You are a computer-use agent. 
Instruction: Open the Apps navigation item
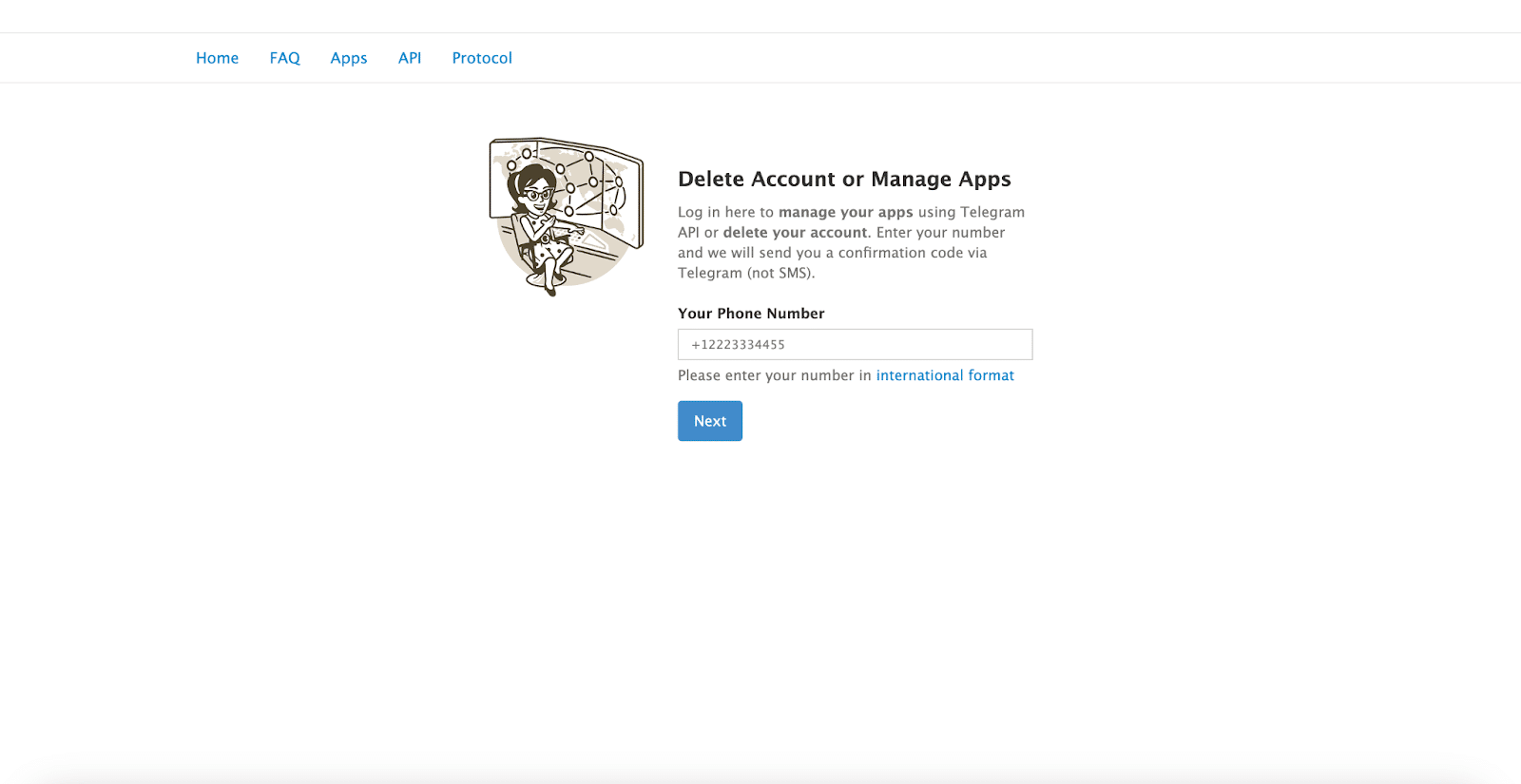349,58
